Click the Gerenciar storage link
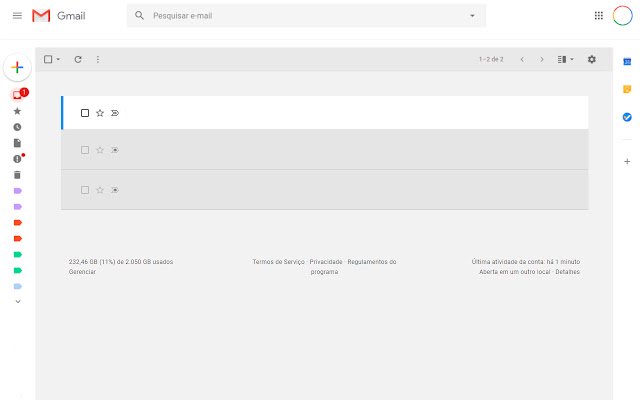Viewport: 640px width, 400px height. click(82, 272)
